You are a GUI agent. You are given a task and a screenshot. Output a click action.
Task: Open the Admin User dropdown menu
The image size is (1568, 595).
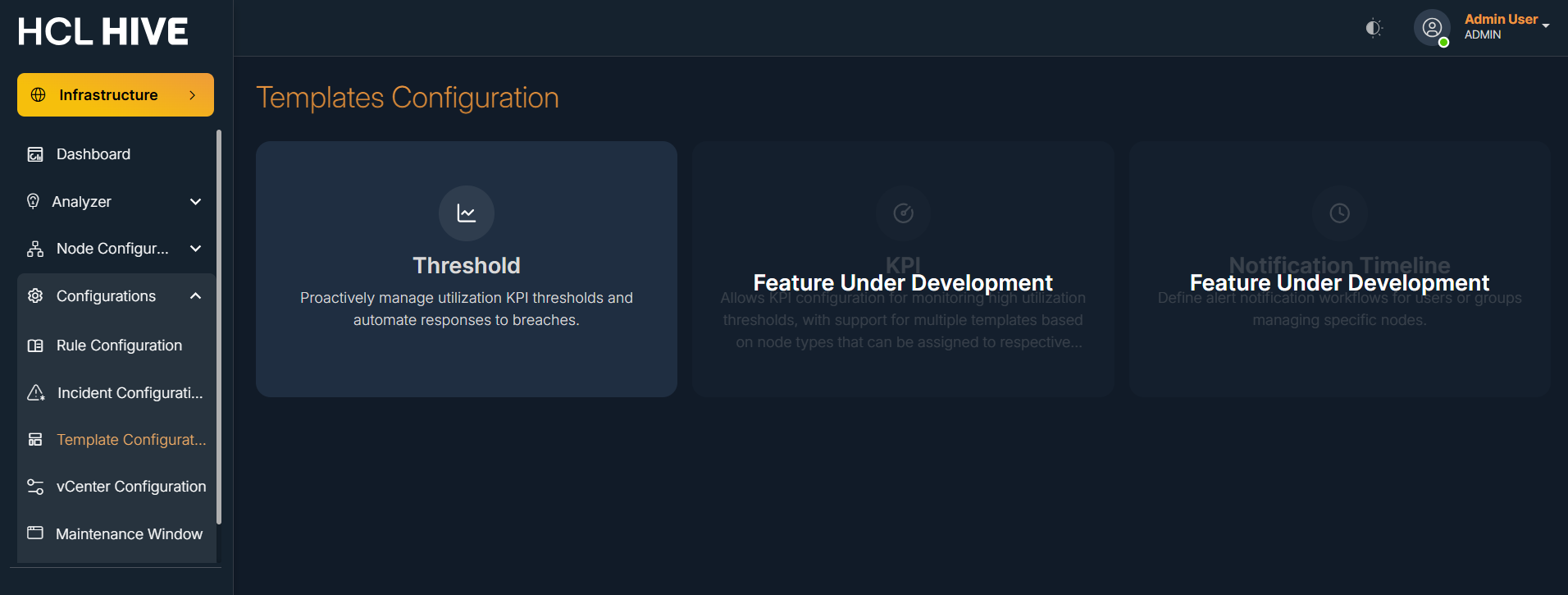(1506, 26)
